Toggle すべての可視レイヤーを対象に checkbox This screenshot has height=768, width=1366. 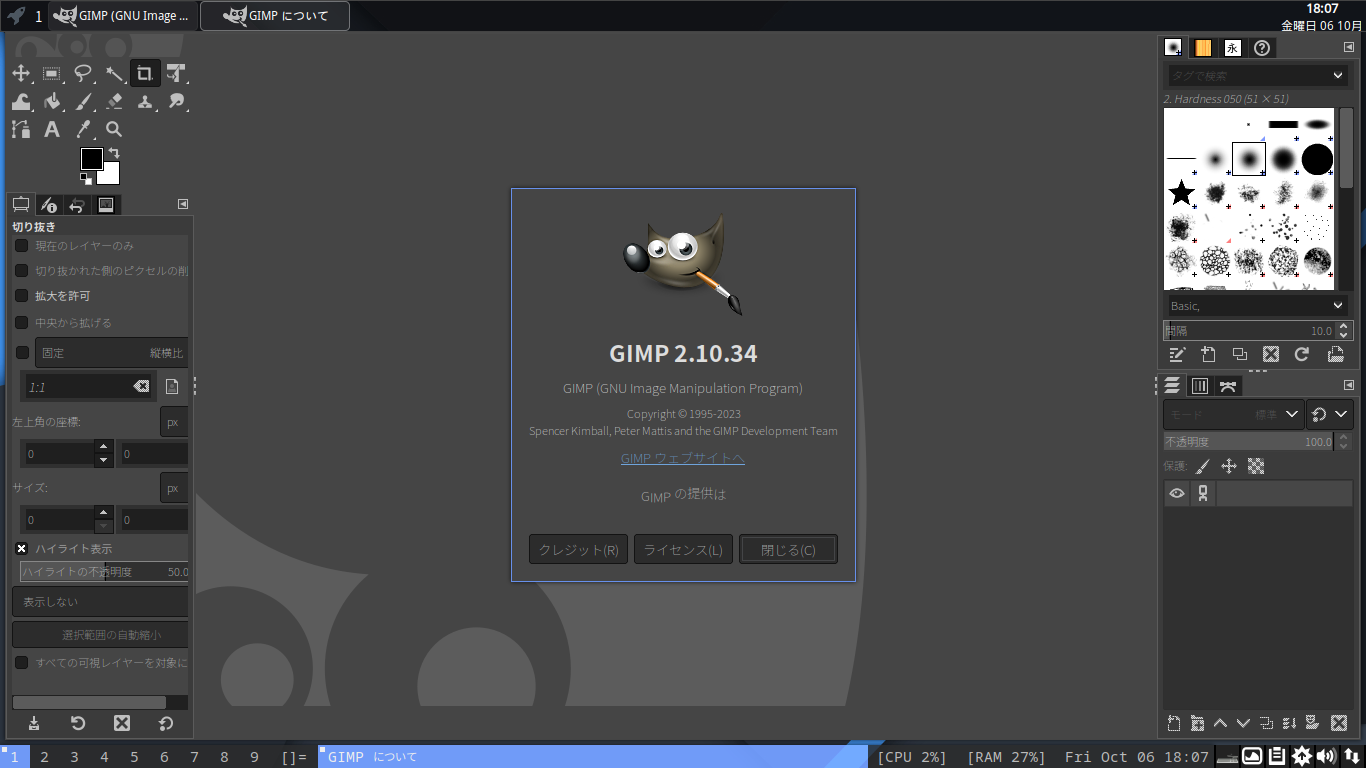(21, 662)
